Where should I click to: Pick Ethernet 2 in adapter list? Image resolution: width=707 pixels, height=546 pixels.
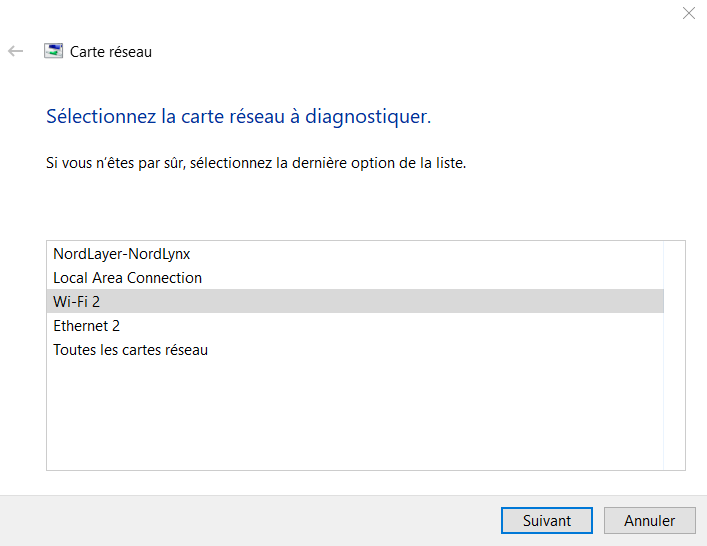[86, 326]
